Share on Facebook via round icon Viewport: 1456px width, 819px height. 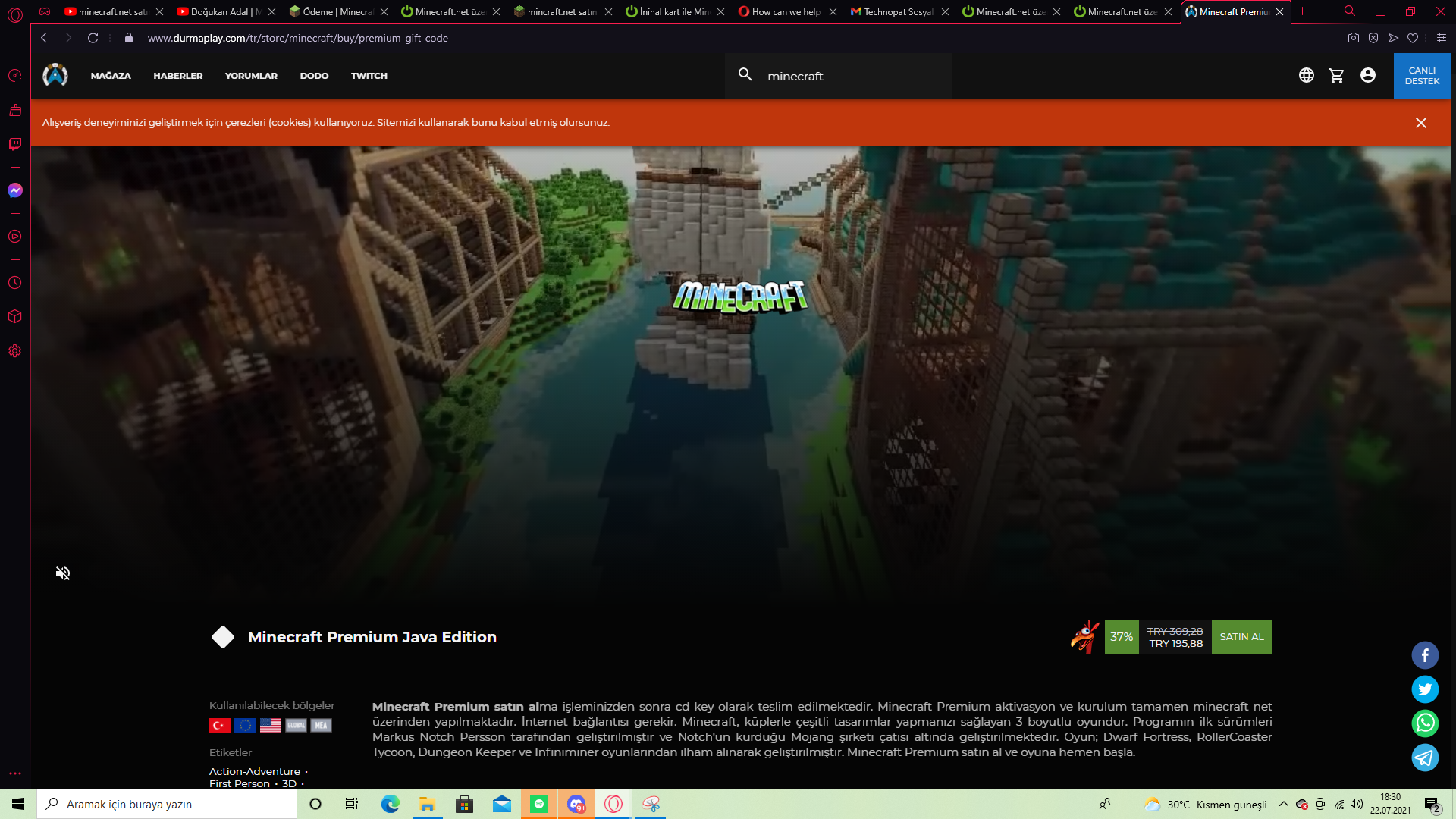tap(1424, 655)
